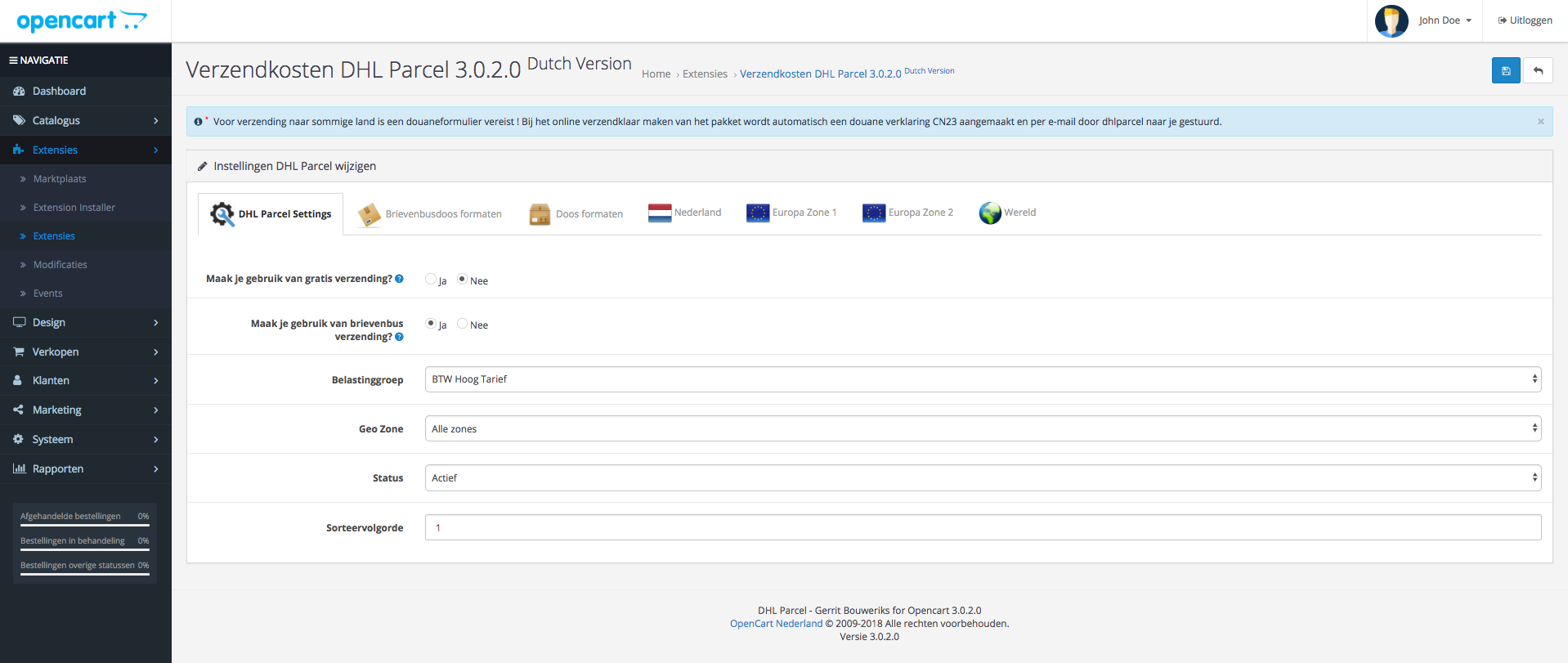Click the hamburger Navigatie icon
The image size is (1568, 663).
[x=13, y=60]
